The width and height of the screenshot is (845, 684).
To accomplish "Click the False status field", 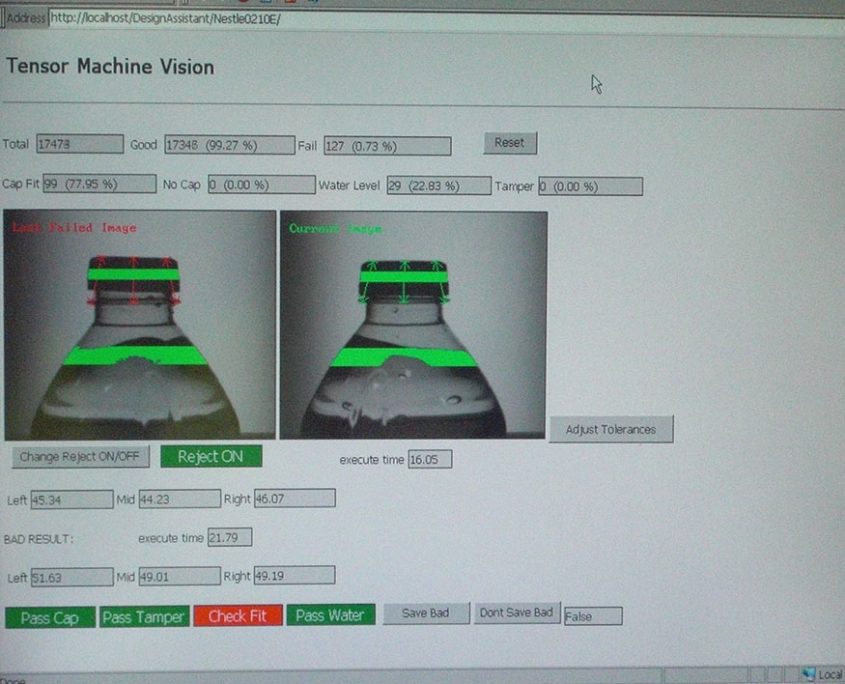I will [592, 615].
